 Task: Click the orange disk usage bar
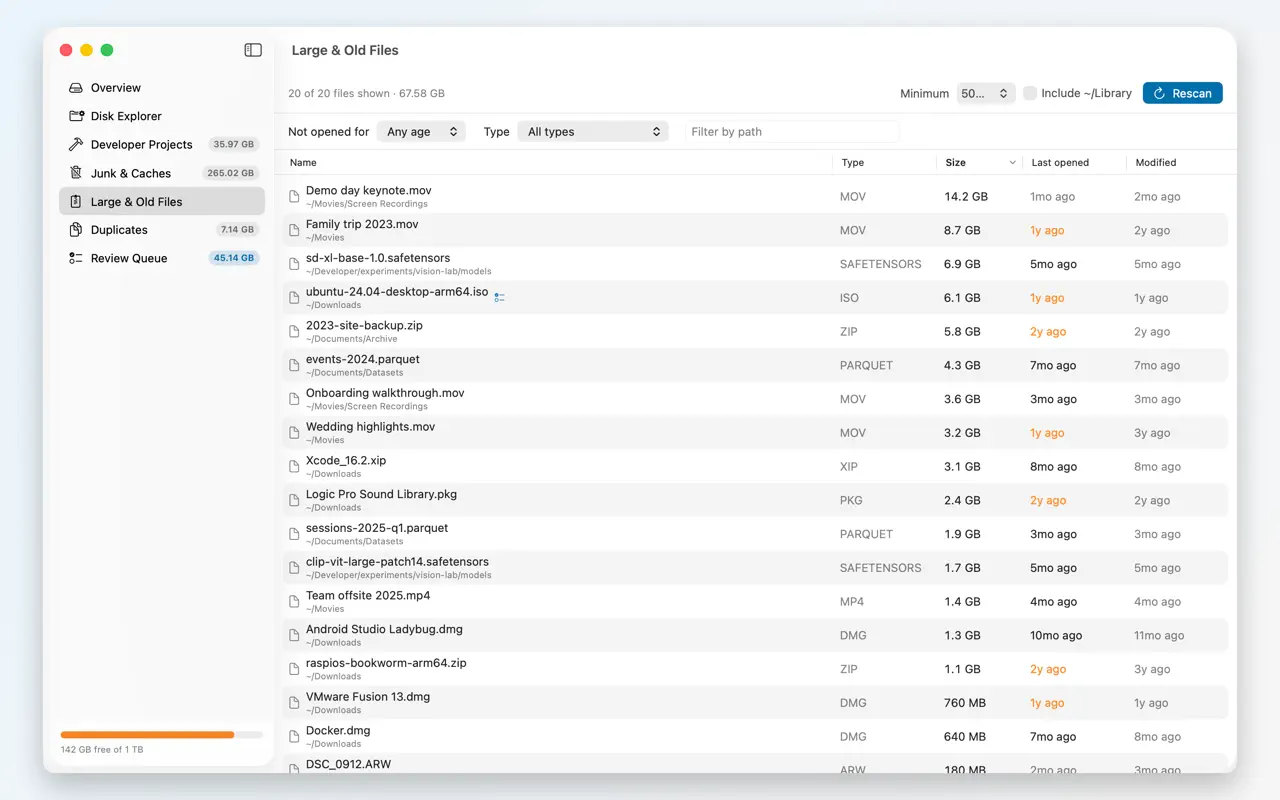147,735
